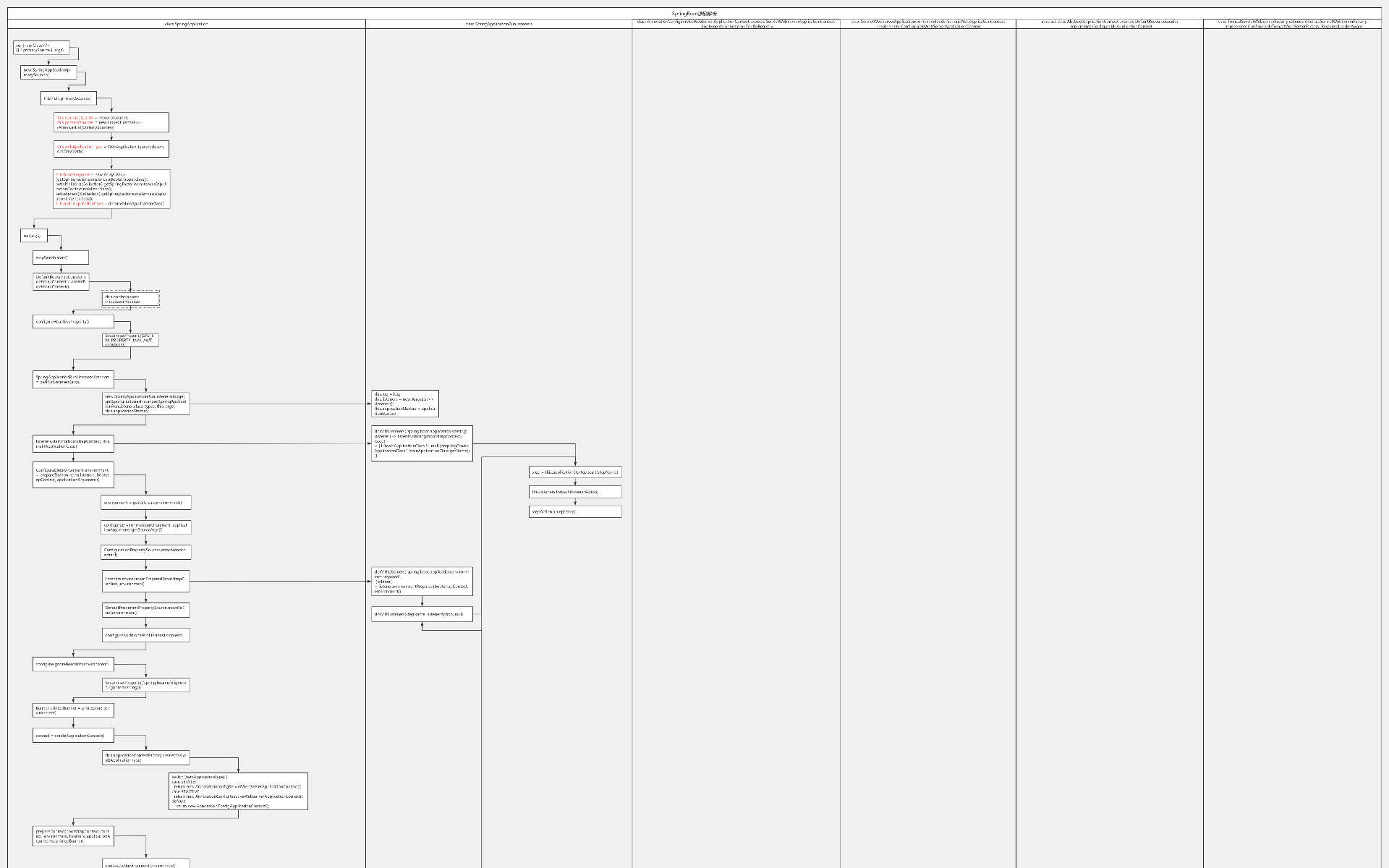The width and height of the screenshot is (1389, 868).
Task: Click the 'listeners.environmentPrepared' node
Action: 145,581
